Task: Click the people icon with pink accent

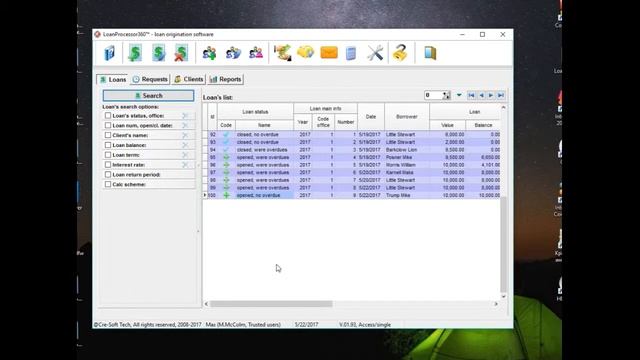Action: [256, 53]
